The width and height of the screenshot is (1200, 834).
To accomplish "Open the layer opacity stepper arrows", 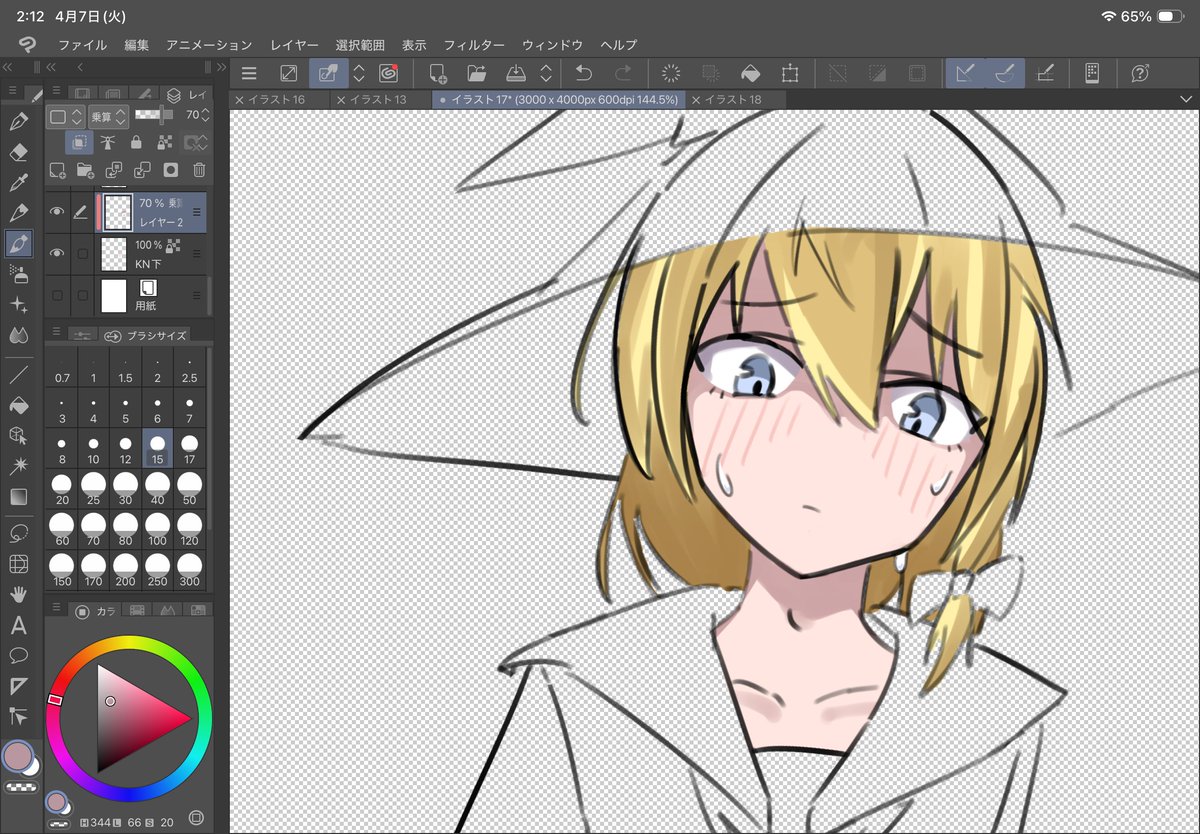I will point(205,116).
